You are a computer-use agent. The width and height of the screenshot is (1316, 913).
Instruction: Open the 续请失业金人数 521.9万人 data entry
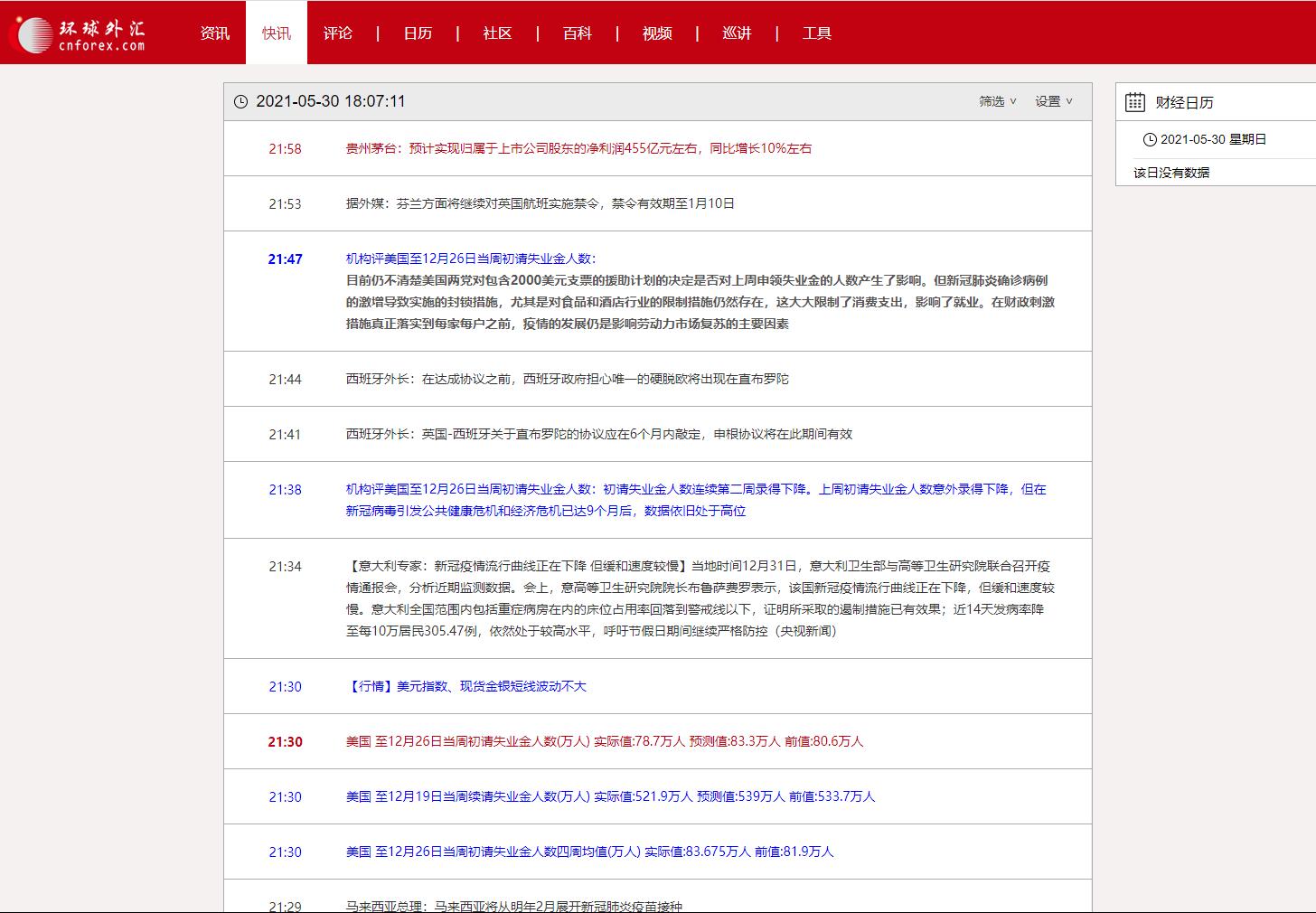tap(610, 797)
